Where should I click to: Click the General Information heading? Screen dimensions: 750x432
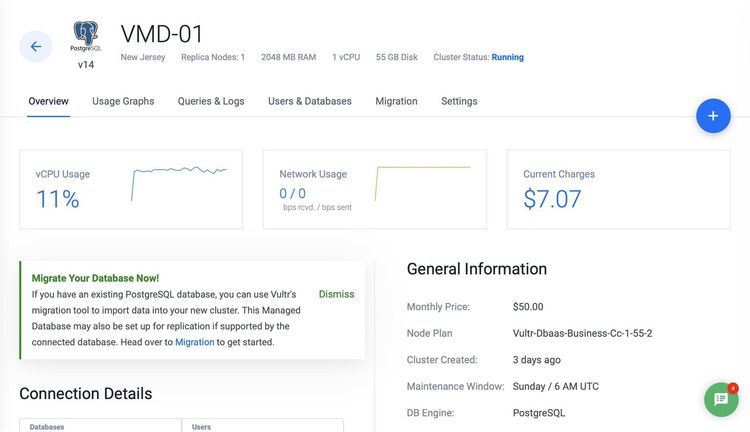click(476, 269)
